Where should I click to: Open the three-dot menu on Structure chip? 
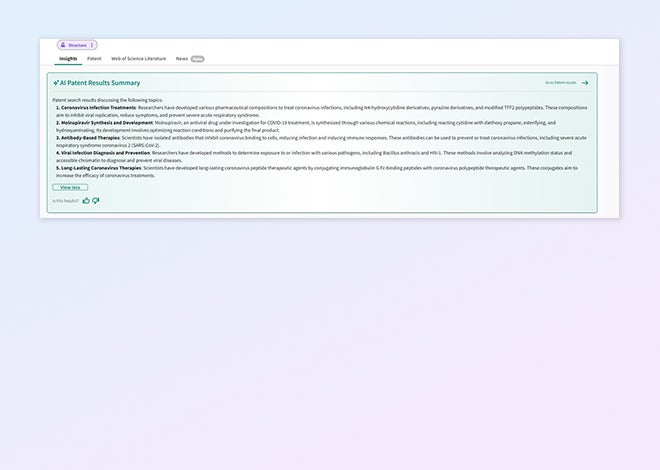tap(93, 45)
